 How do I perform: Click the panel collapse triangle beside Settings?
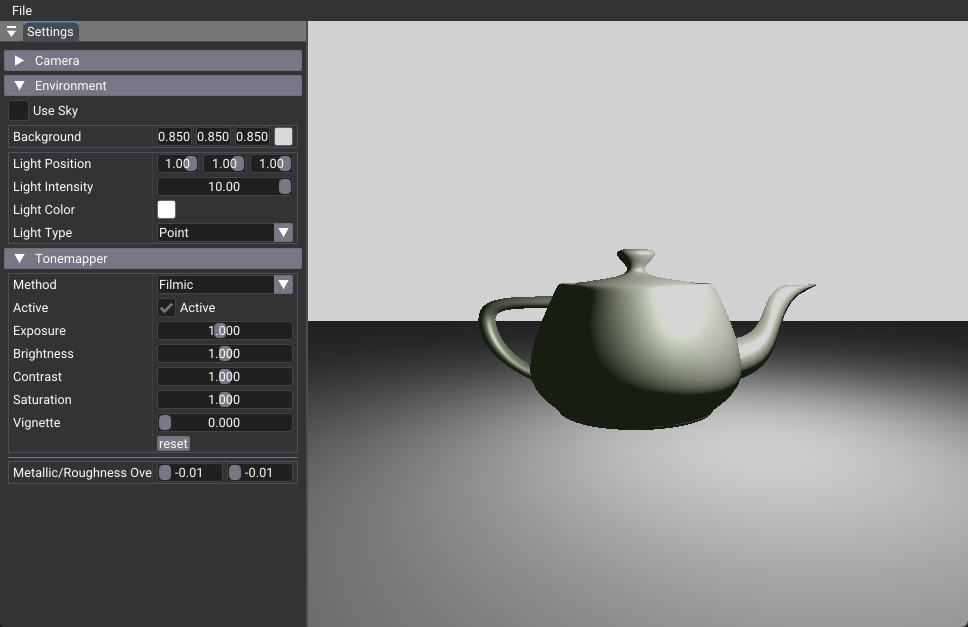12,32
